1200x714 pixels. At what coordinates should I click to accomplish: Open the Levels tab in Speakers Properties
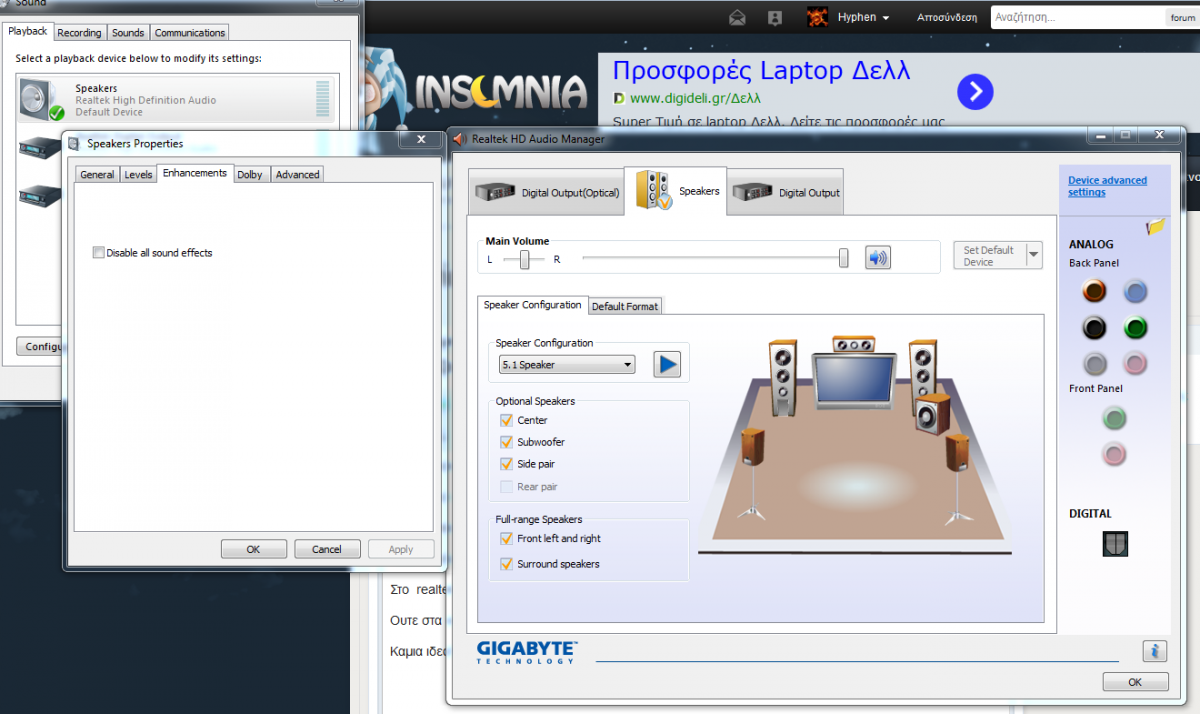(138, 174)
